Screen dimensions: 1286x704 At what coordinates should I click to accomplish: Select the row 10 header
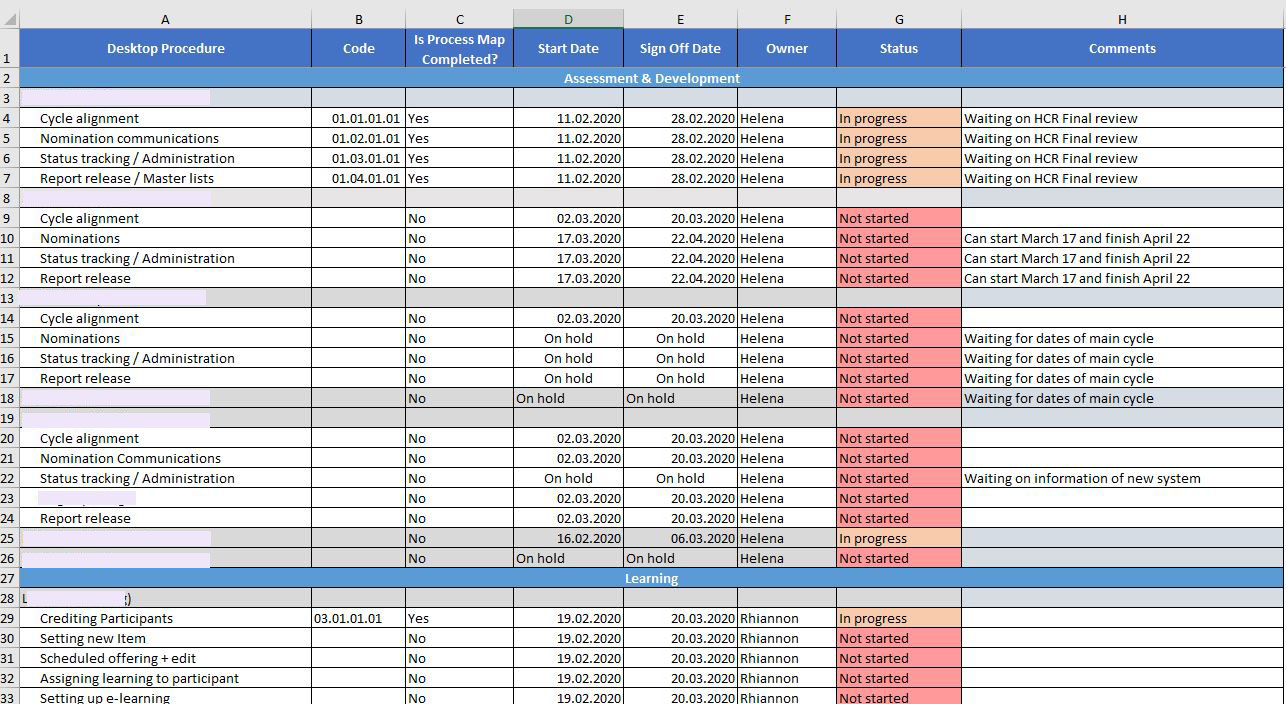[x=12, y=238]
